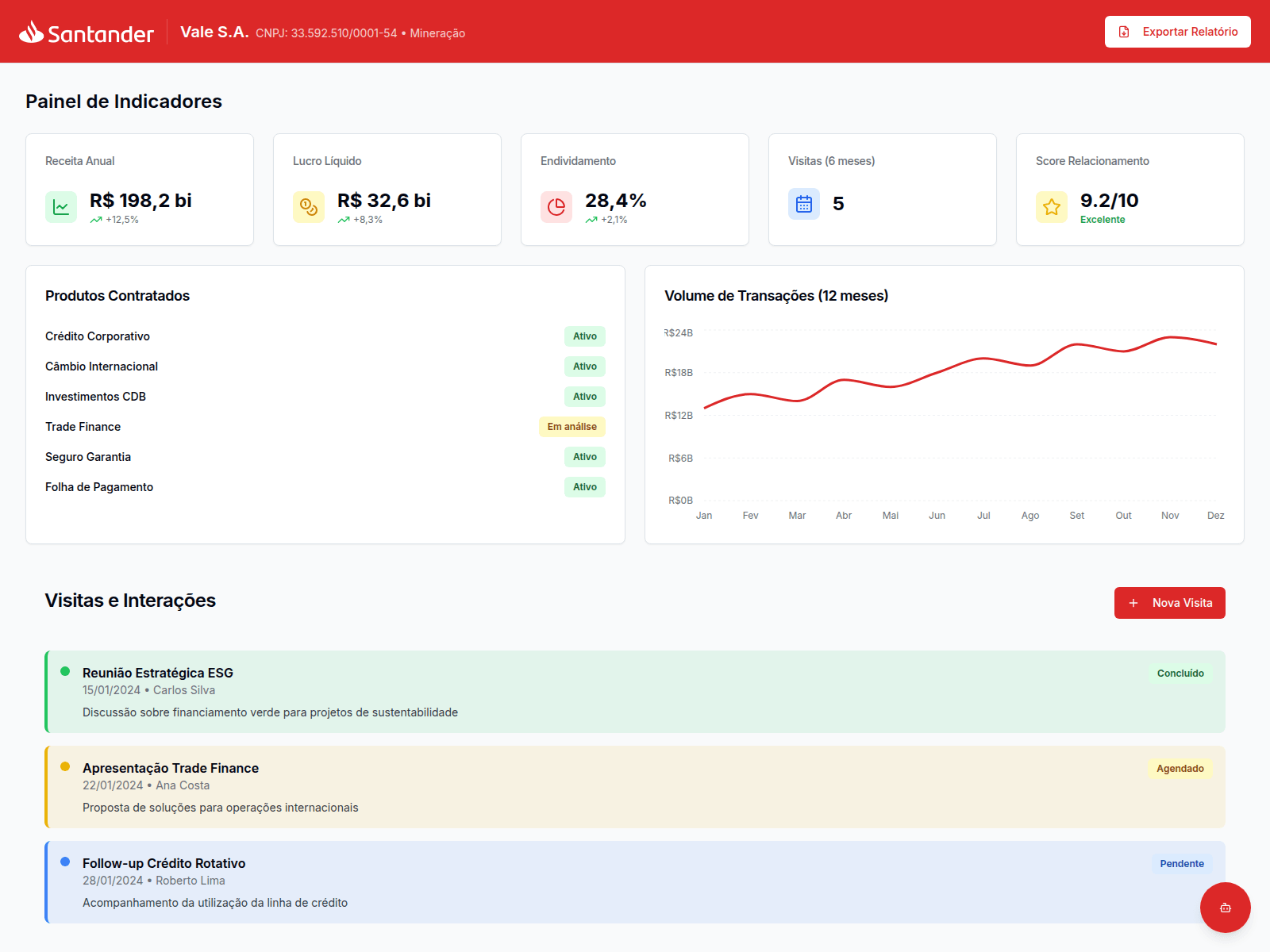Viewport: 1270px width, 952px height.
Task: Click the Dez label on the chart axis
Action: pyautogui.click(x=1216, y=516)
